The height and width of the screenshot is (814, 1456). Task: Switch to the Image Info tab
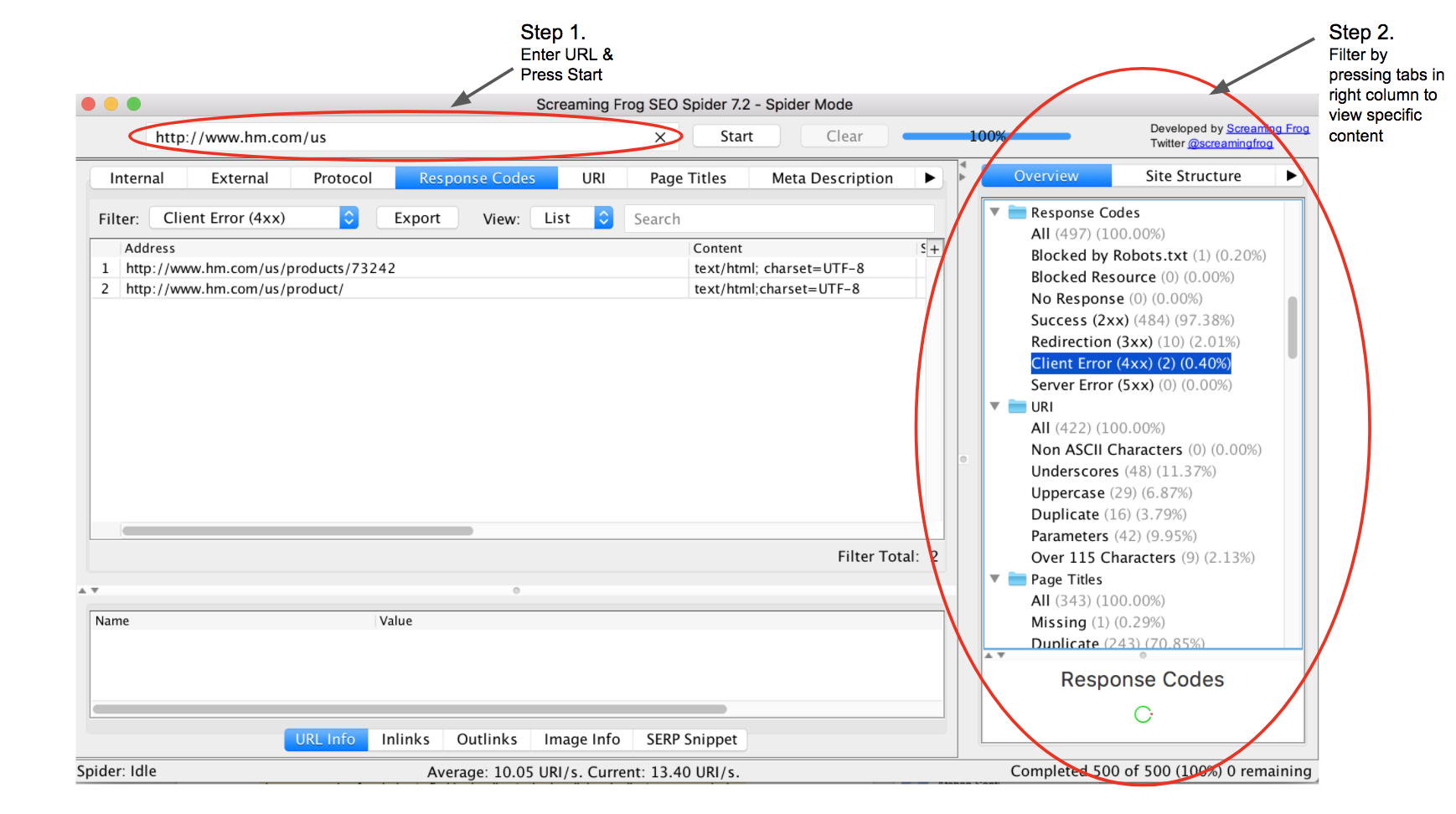pyautogui.click(x=582, y=739)
